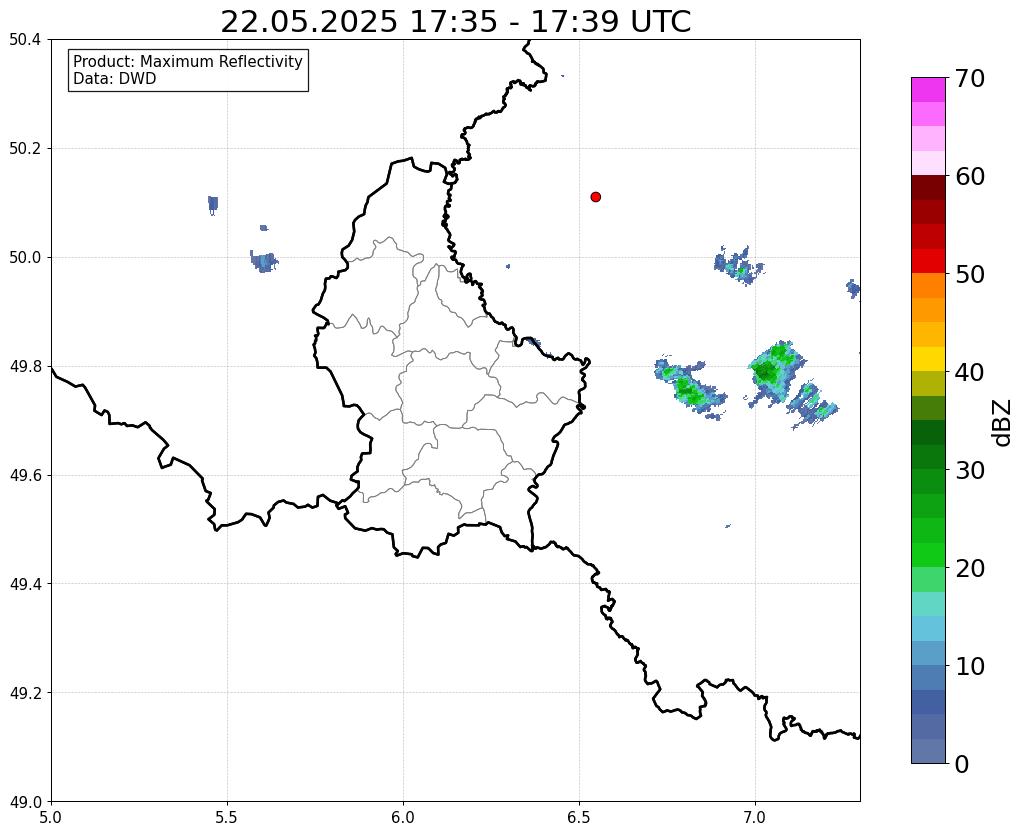Click the longitude 5.0 axis label
This screenshot has width=1023, height=834.
[x=51, y=817]
